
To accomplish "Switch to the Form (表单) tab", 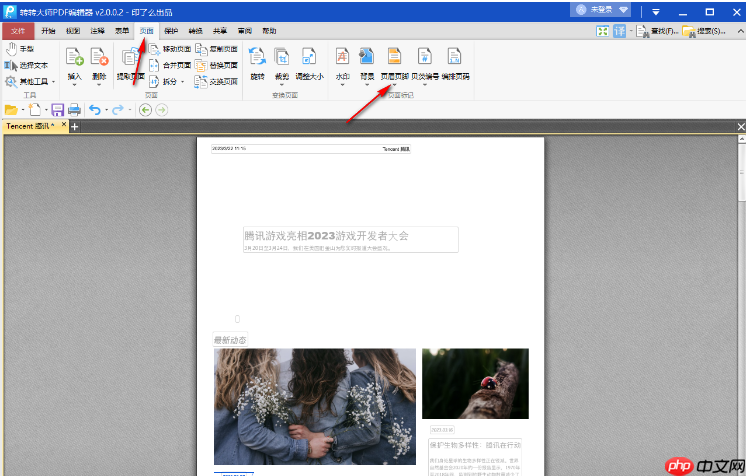I will [x=122, y=31].
